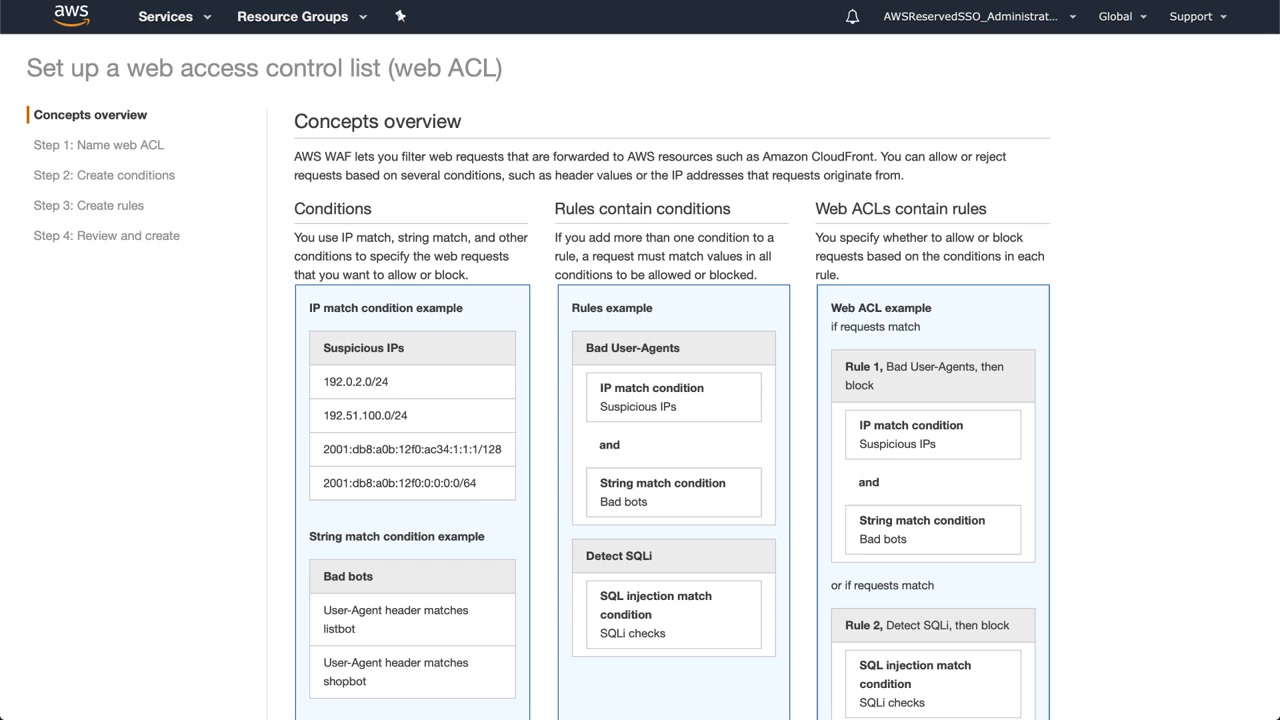
Task: Open the notifications bell icon
Action: click(852, 17)
